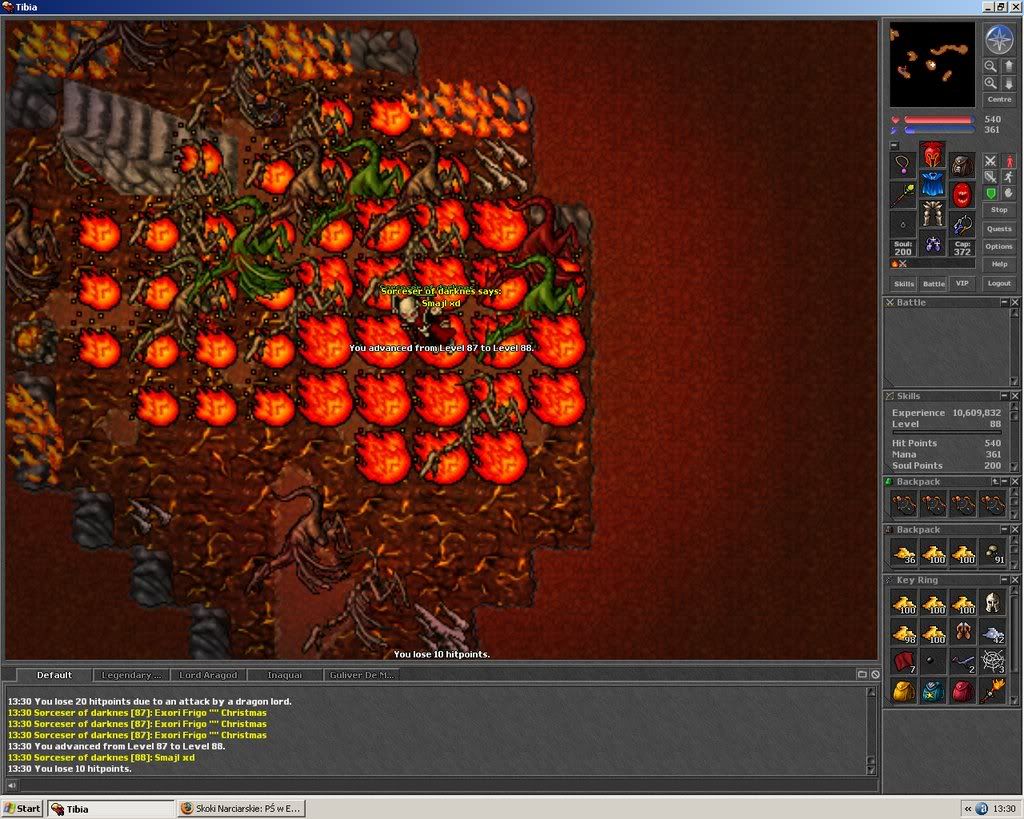Viewport: 1024px width, 819px height.
Task: Open the Legendary chat channel tab
Action: coord(131,675)
